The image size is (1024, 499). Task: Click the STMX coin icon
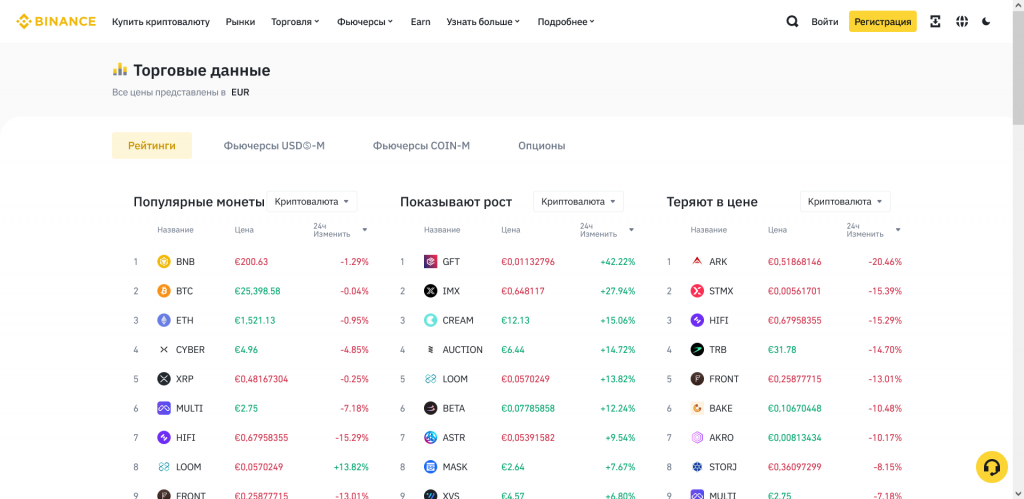pos(697,291)
